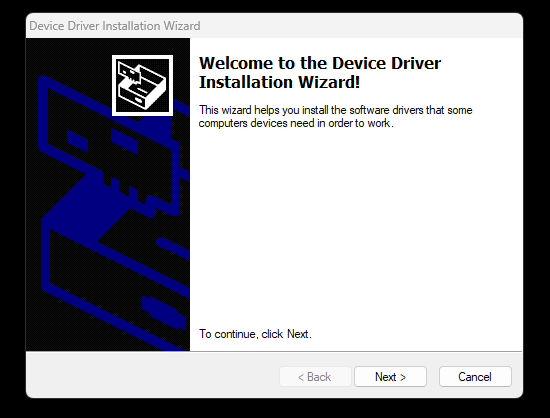Click the Device Driver Installation Wizard title

[115, 26]
